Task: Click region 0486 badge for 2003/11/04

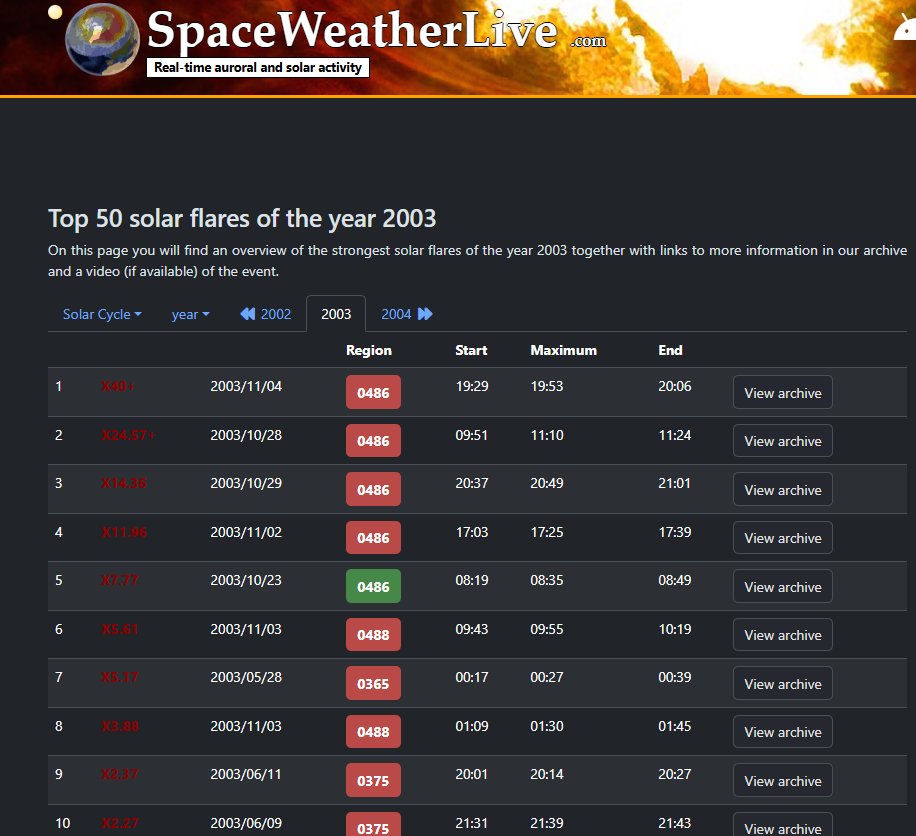Action: [x=373, y=392]
